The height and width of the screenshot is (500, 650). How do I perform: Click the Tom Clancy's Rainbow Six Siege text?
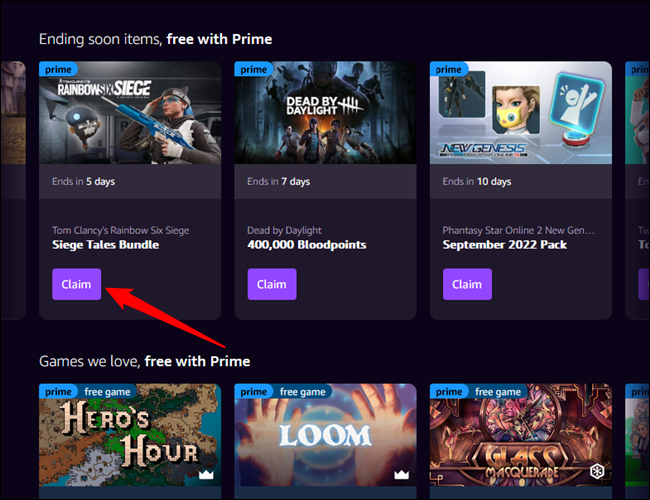click(121, 231)
